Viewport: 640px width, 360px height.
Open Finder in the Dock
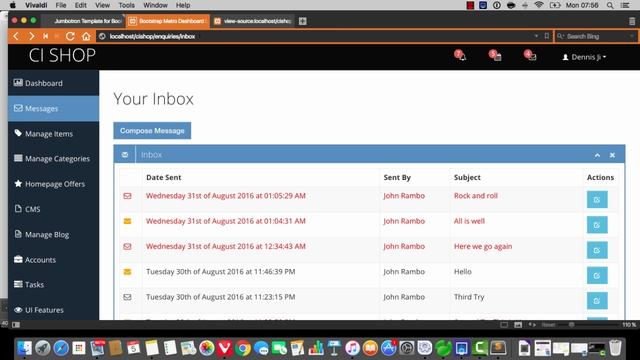(x=24, y=348)
